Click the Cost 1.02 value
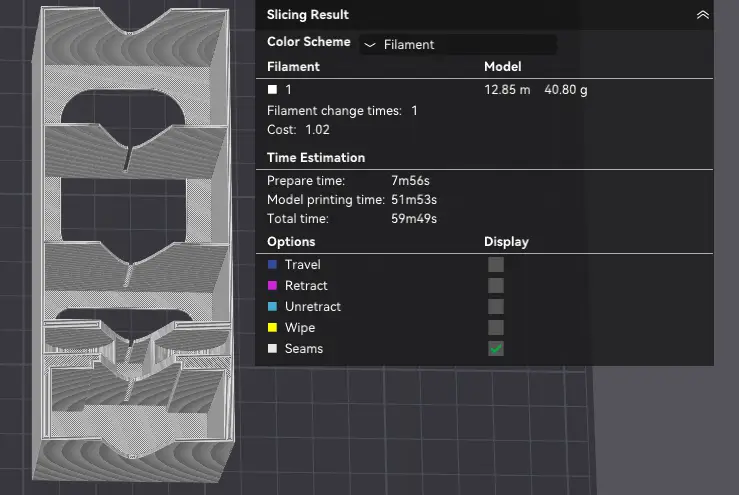 click(x=317, y=130)
